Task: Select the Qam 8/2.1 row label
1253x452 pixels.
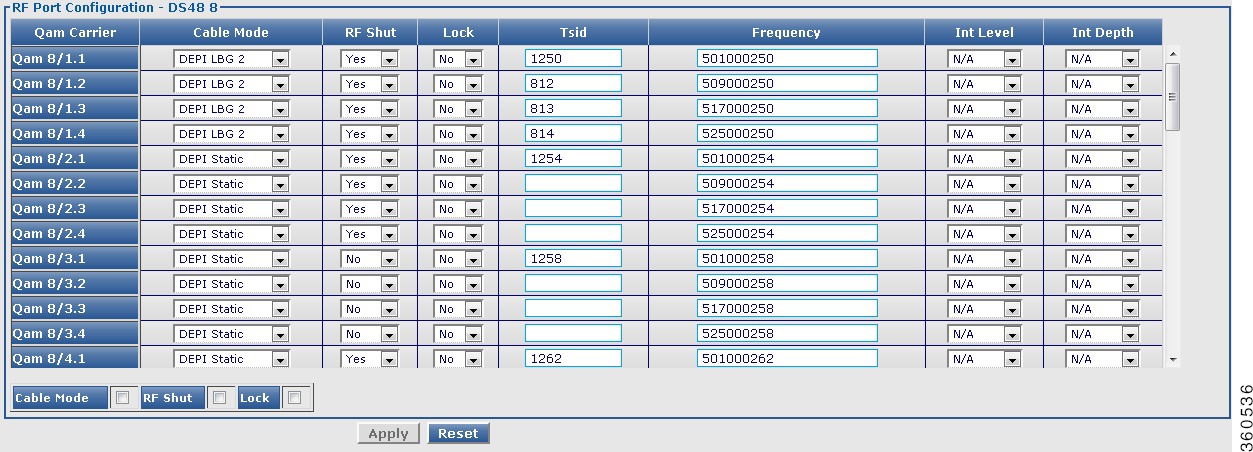Action: click(x=75, y=159)
